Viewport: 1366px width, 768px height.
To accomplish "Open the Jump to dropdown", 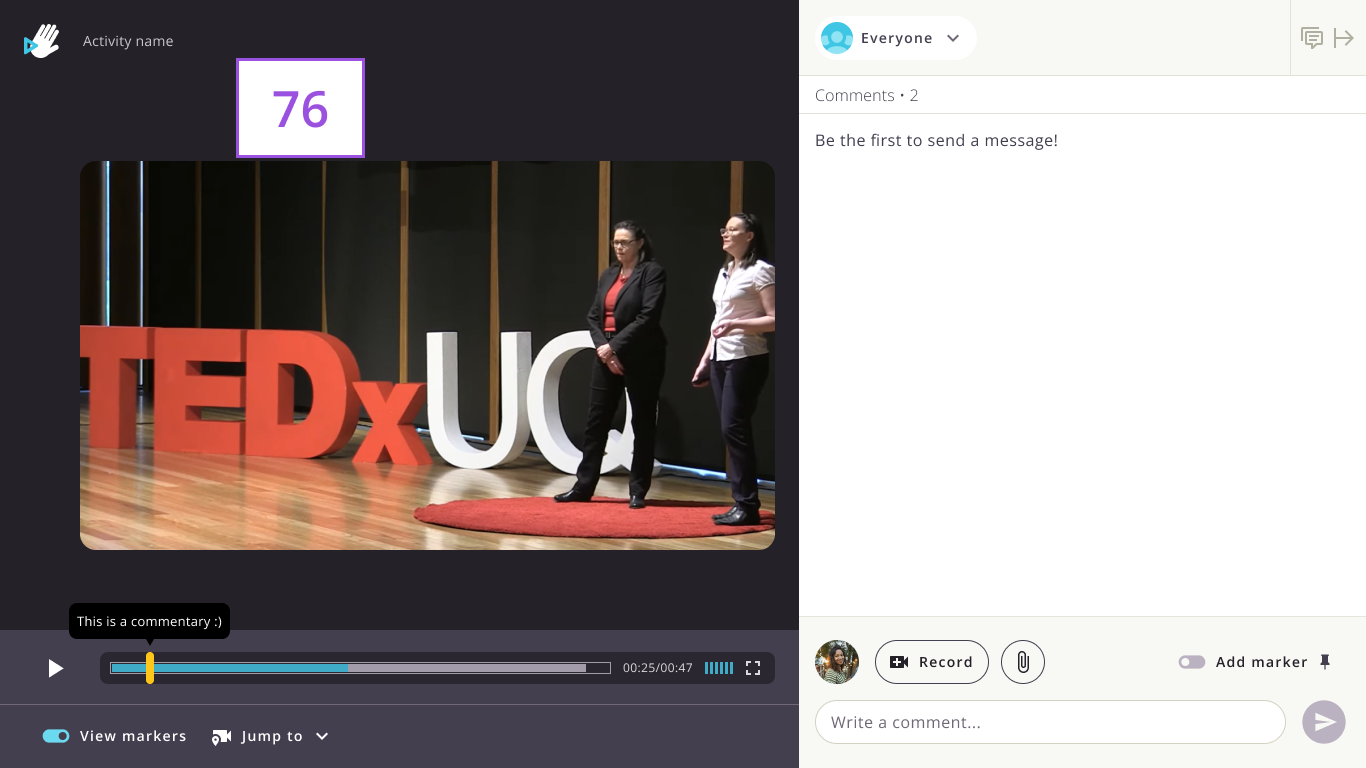I will coord(271,736).
